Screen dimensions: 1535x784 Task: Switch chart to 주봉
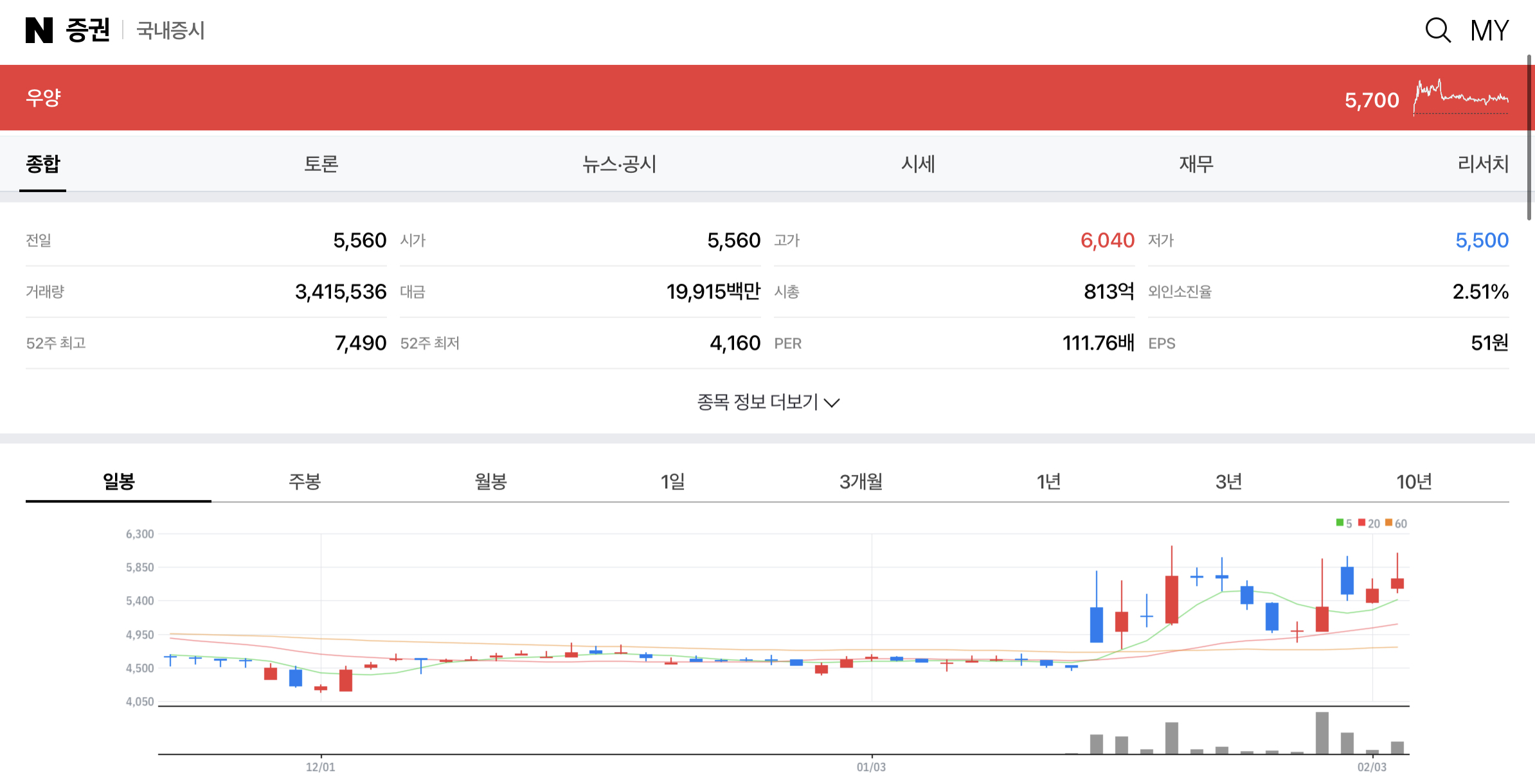304,481
